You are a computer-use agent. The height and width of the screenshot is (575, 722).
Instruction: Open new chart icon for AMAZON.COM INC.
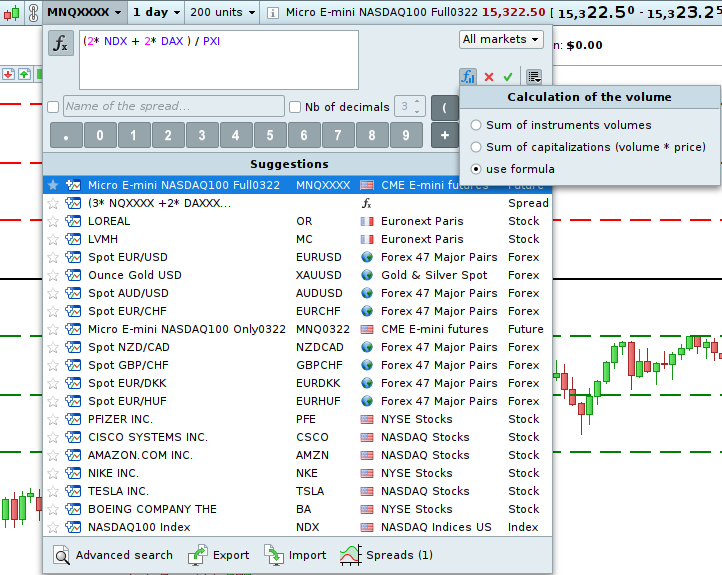[73, 455]
